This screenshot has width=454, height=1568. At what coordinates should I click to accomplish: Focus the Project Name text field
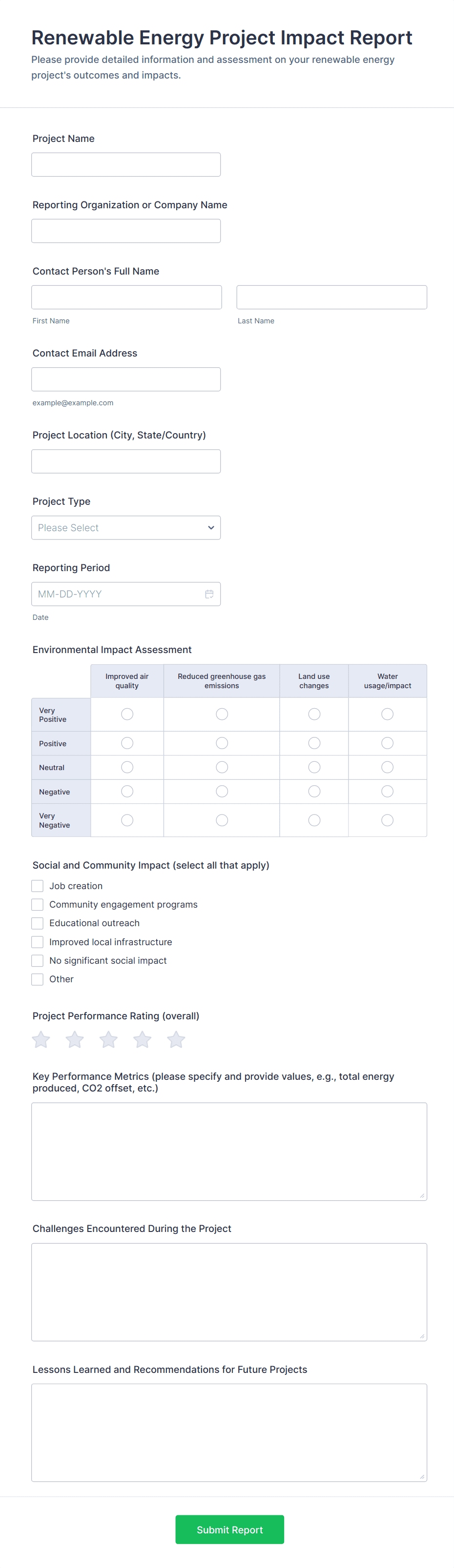(126, 165)
